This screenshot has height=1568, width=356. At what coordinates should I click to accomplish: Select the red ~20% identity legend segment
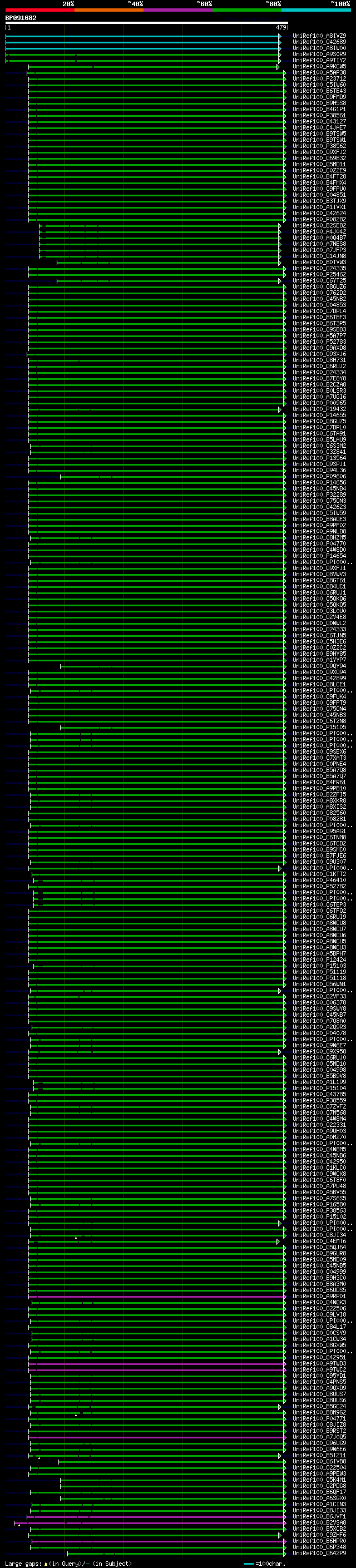point(40,10)
